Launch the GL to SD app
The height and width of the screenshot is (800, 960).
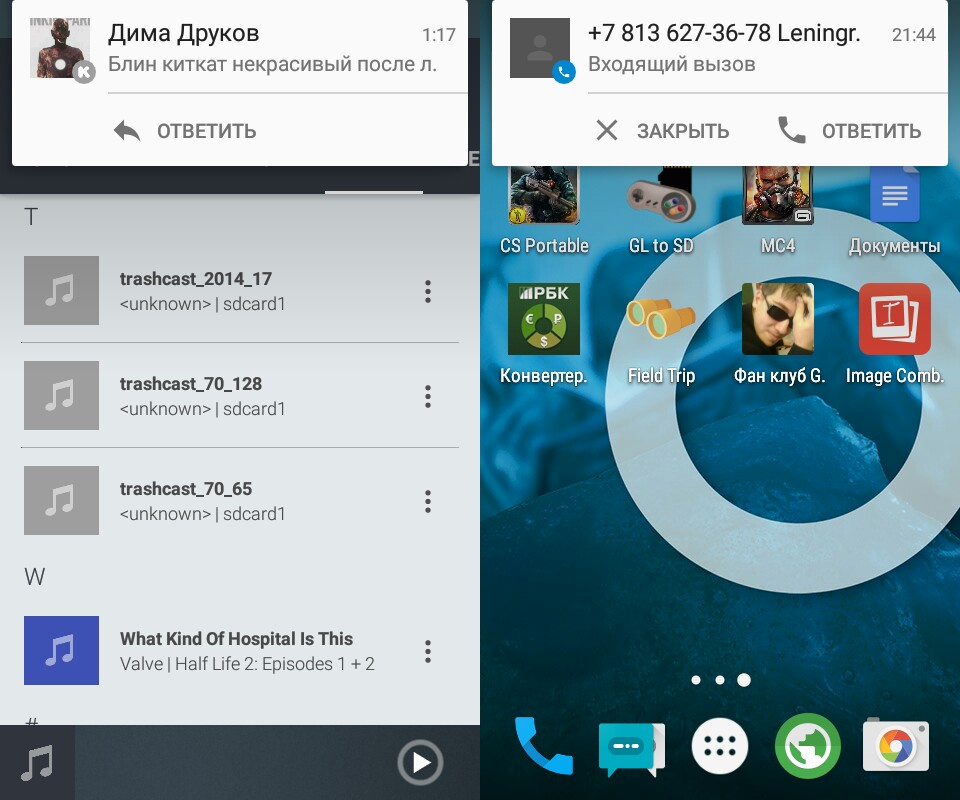tap(661, 196)
